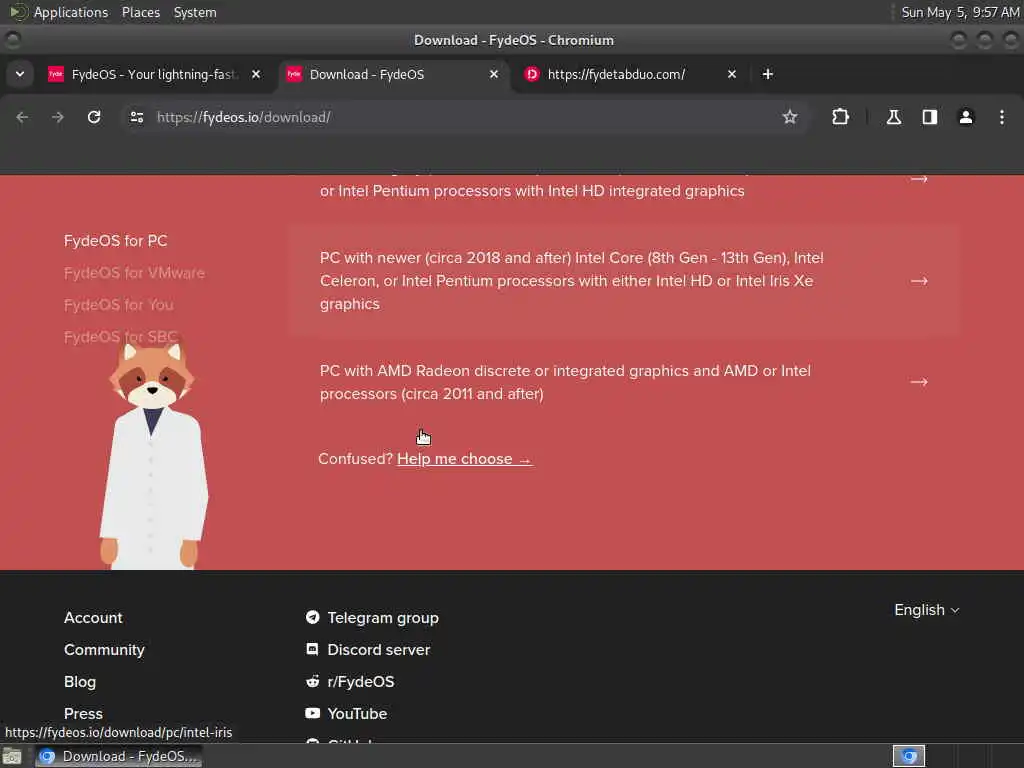Expand the tab search dropdown arrow
1024x768 pixels.
20,74
